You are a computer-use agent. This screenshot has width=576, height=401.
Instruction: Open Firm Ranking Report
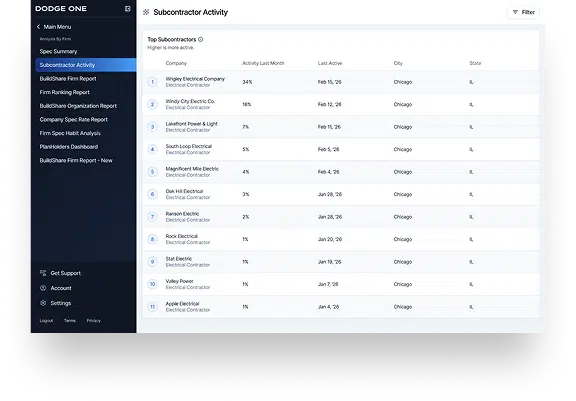65,92
